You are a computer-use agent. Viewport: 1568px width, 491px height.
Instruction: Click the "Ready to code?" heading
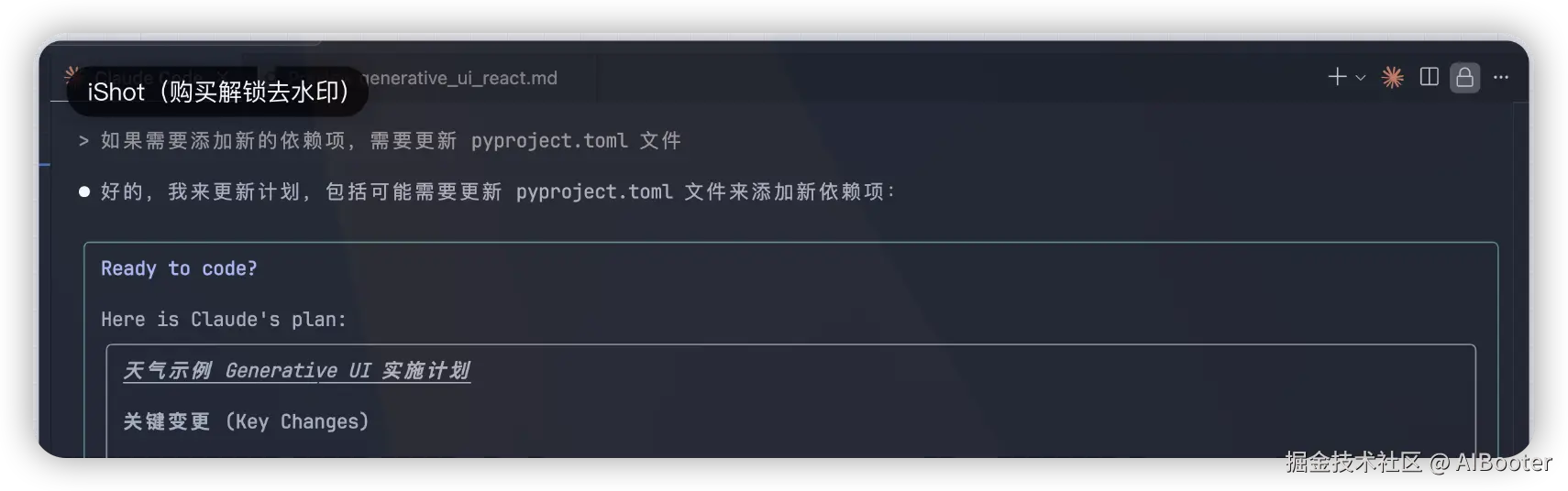pos(179,268)
